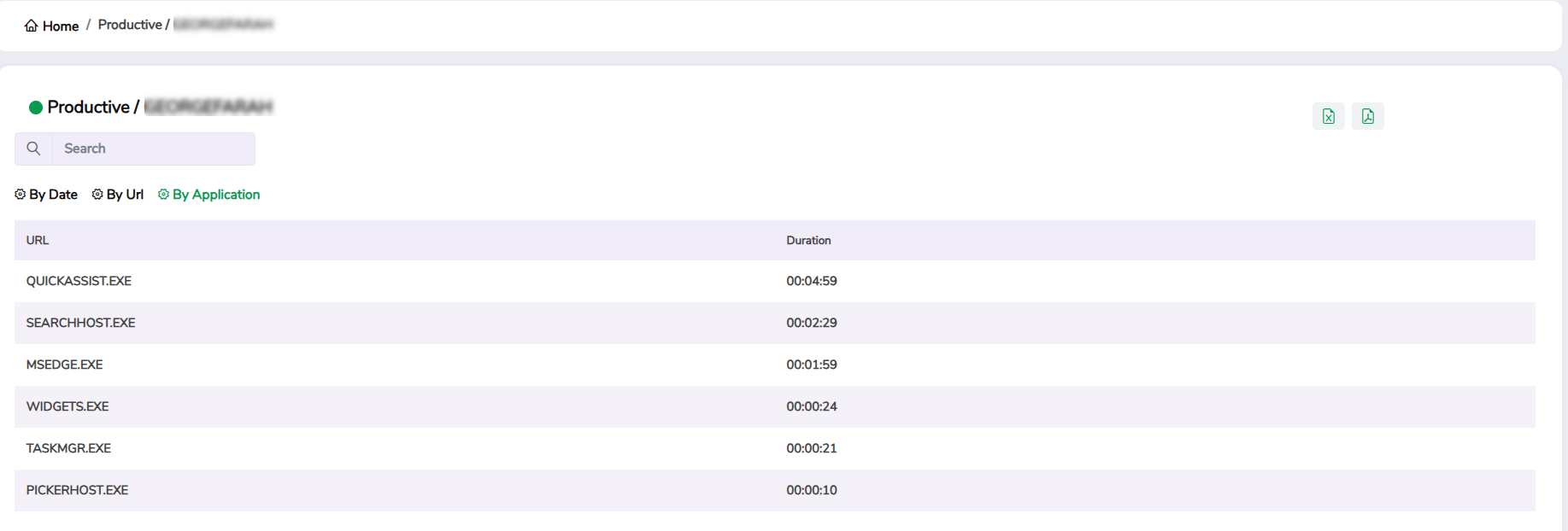The width and height of the screenshot is (1568, 531).
Task: Select the By Application view
Action: (x=209, y=195)
